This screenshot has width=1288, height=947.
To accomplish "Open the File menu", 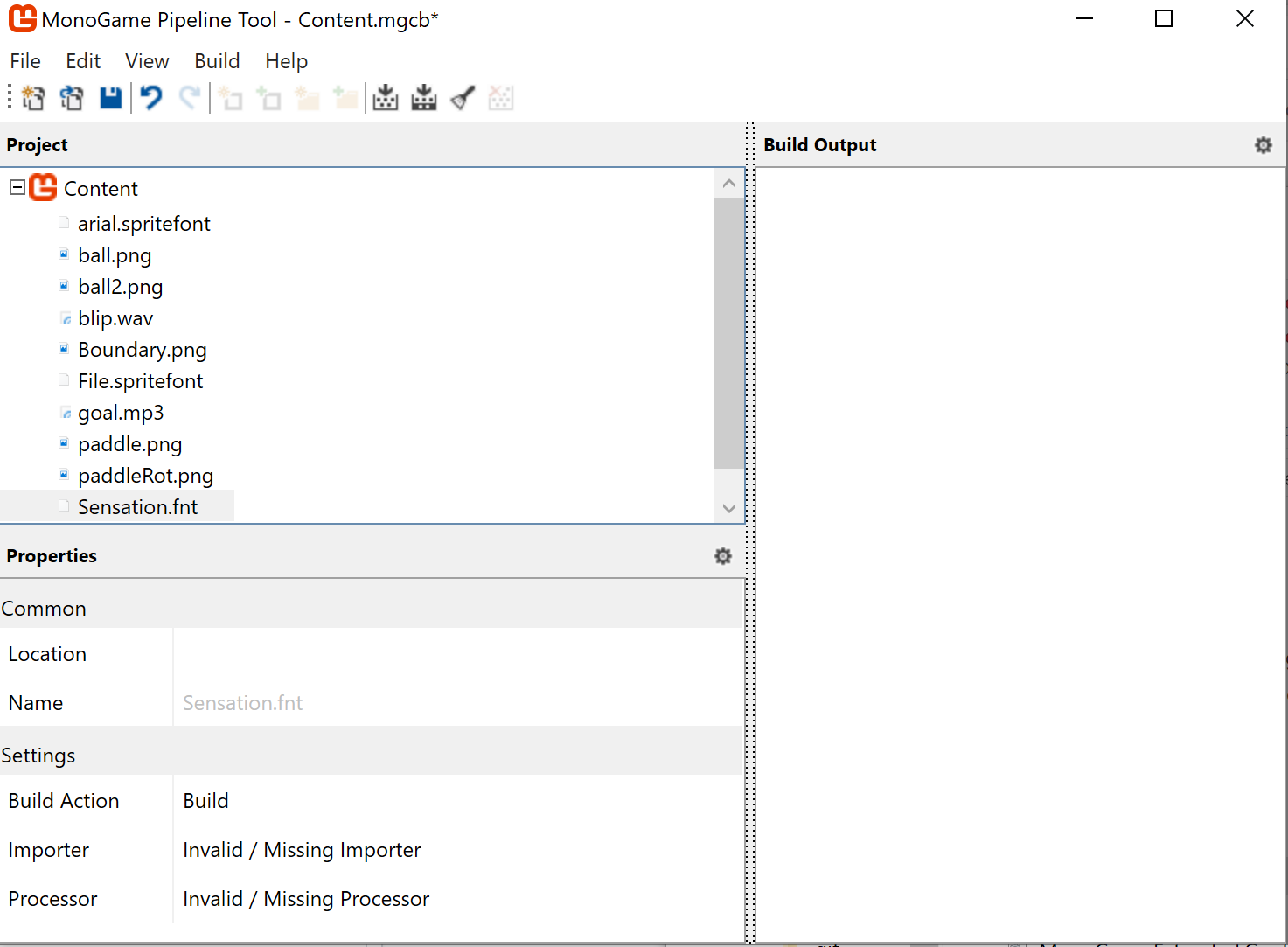I will [x=25, y=61].
